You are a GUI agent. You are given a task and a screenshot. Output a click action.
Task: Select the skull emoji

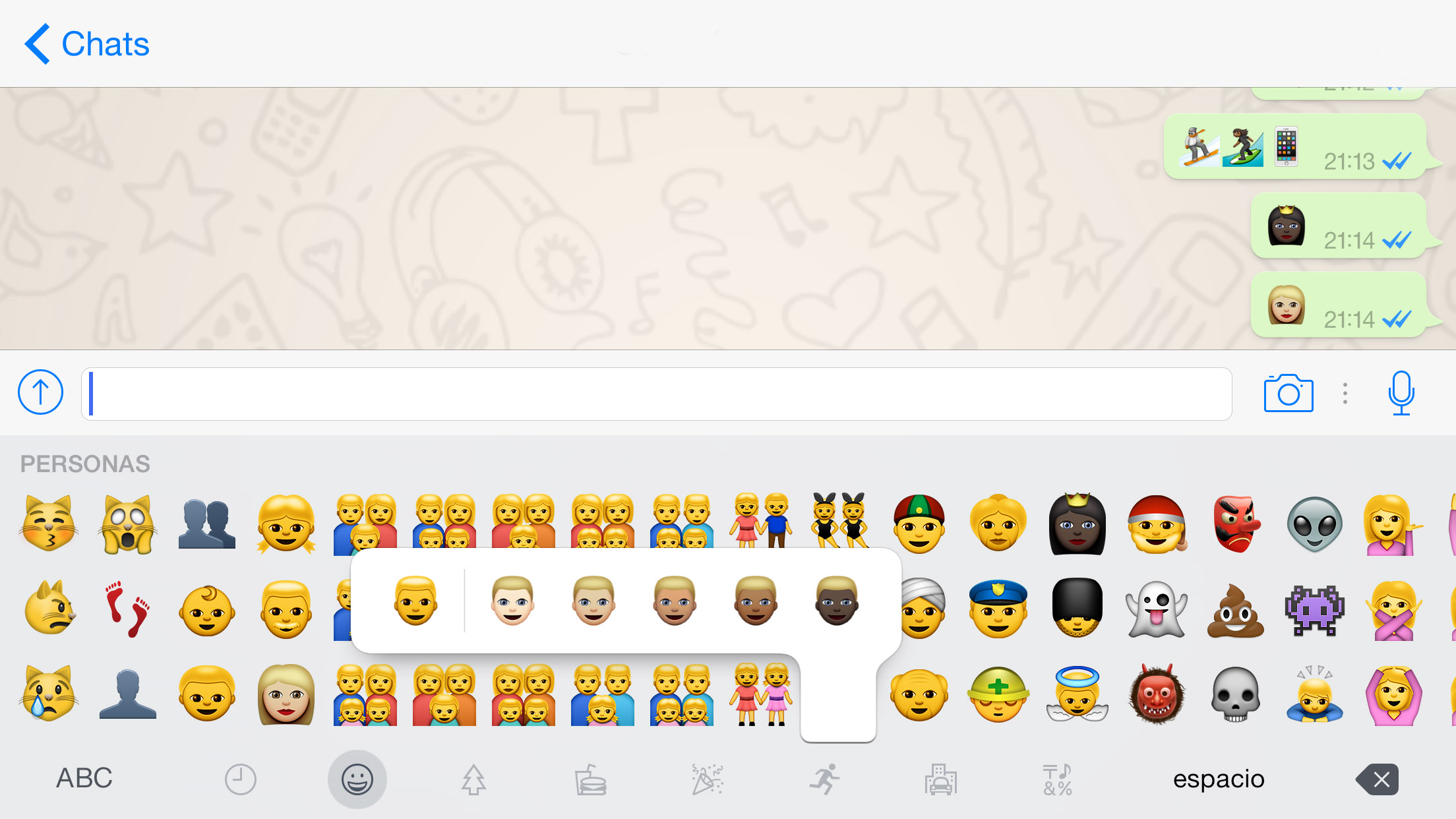click(1235, 694)
